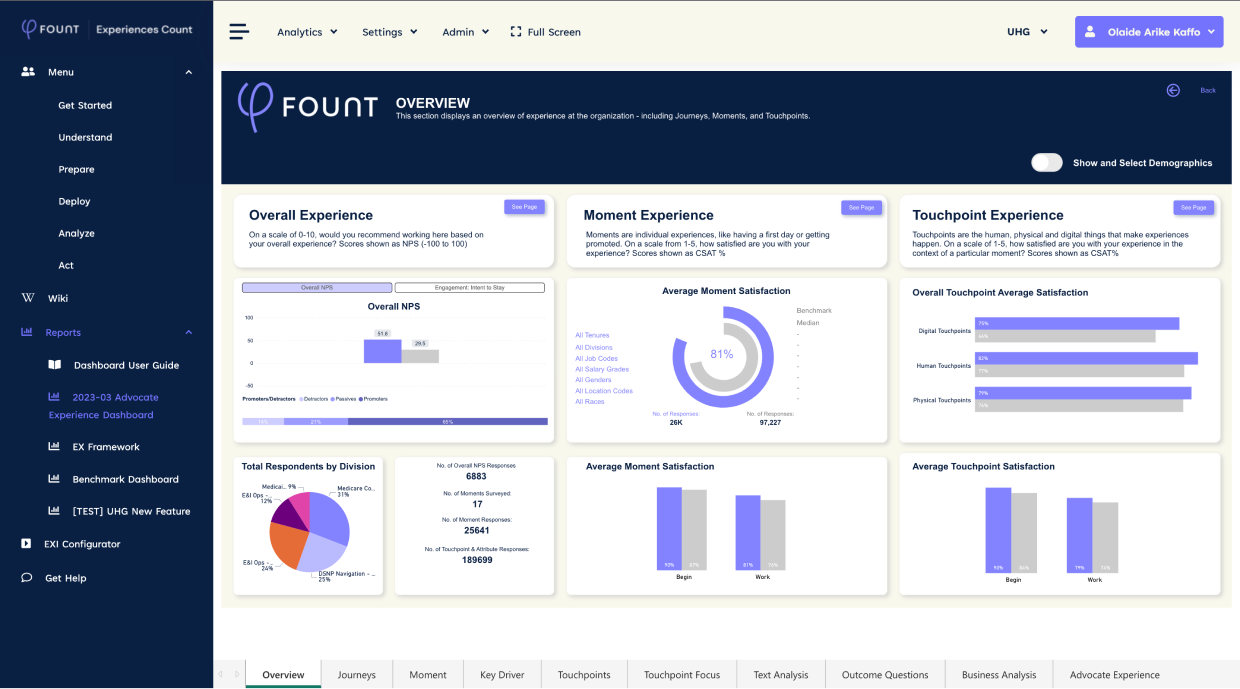Open Prepare in the sidebar
The width and height of the screenshot is (1240, 689).
point(76,169)
